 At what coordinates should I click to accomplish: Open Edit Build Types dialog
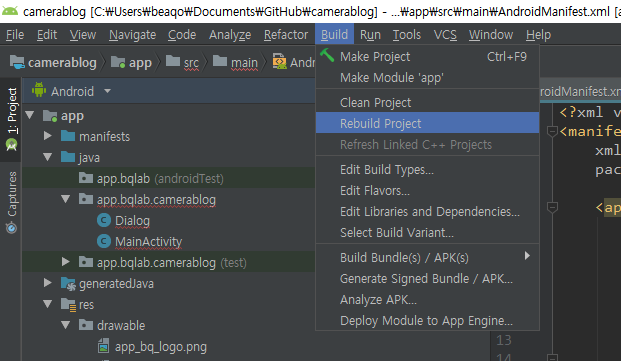coord(427,169)
